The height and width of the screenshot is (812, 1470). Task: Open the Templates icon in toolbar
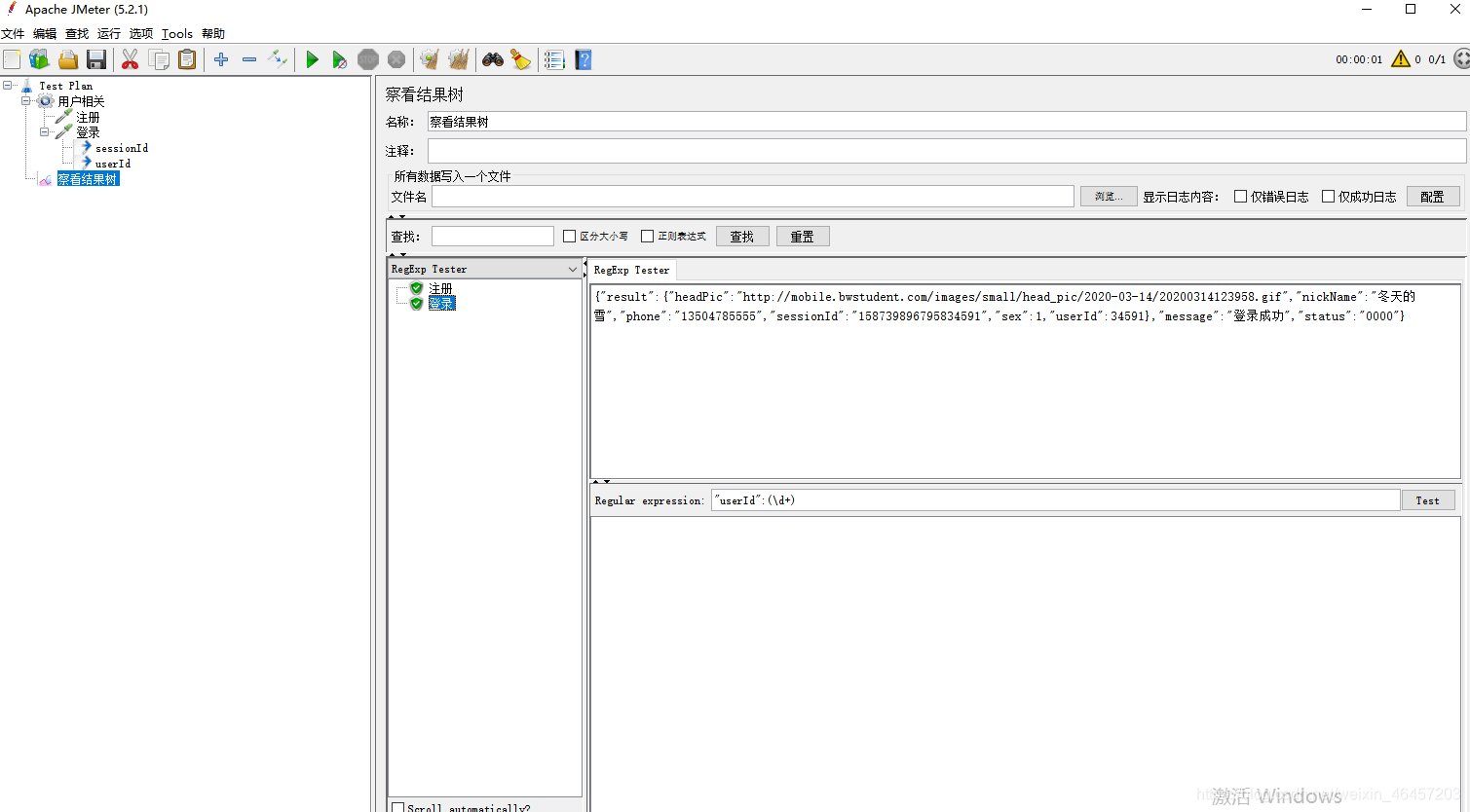click(39, 60)
